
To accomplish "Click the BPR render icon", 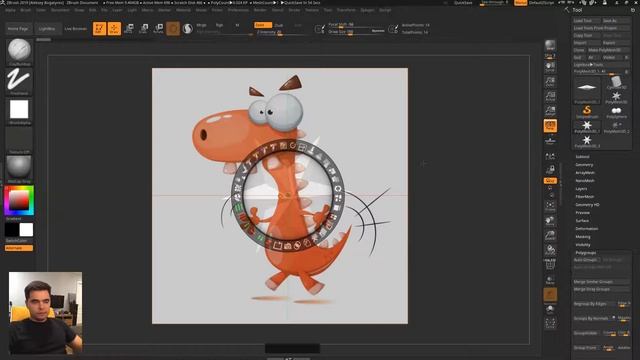I will click(x=550, y=46).
